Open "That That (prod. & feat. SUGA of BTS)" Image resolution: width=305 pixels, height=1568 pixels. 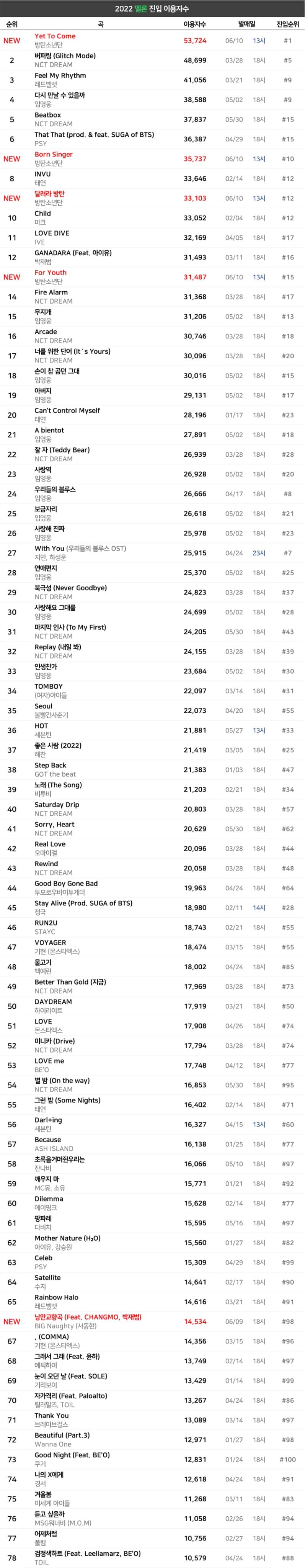[x=94, y=134]
